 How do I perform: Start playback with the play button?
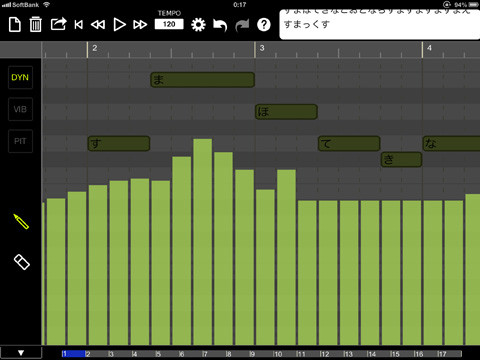[119, 25]
